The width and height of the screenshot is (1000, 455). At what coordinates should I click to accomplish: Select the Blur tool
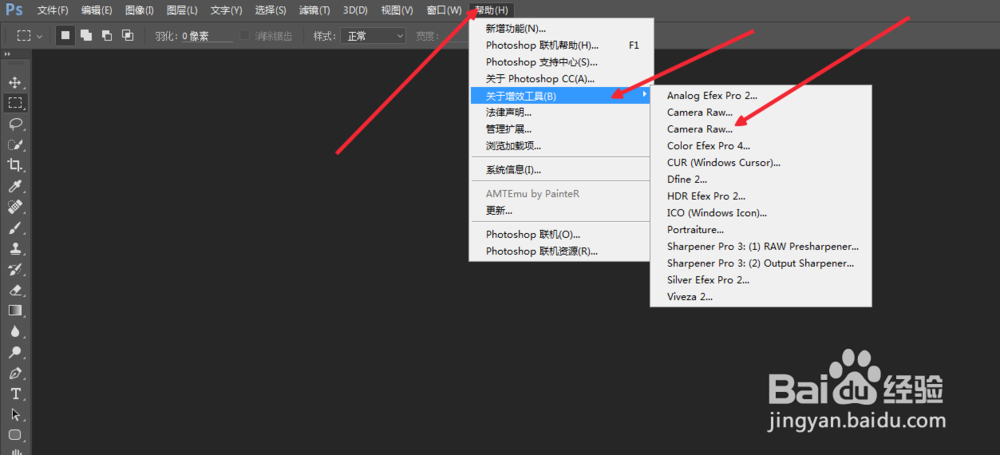[15, 331]
